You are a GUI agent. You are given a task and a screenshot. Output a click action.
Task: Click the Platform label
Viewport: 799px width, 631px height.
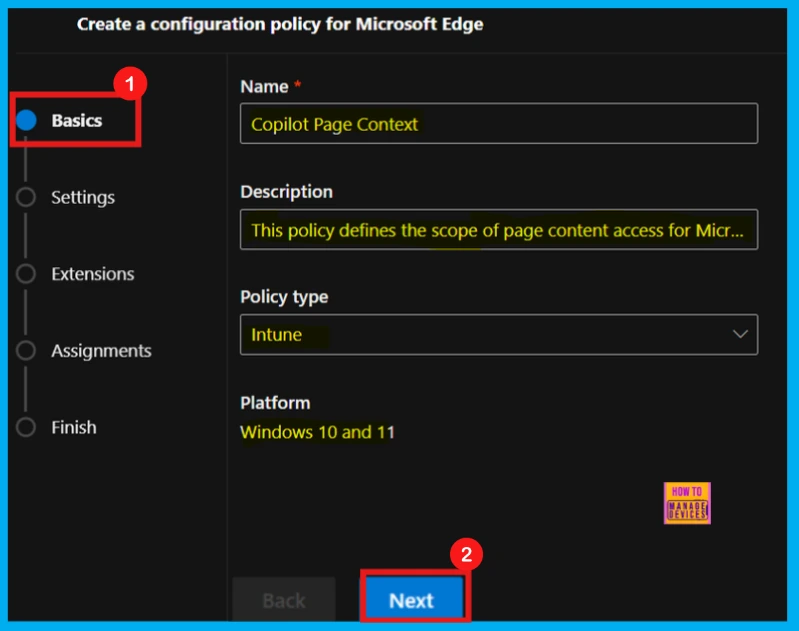tap(275, 403)
